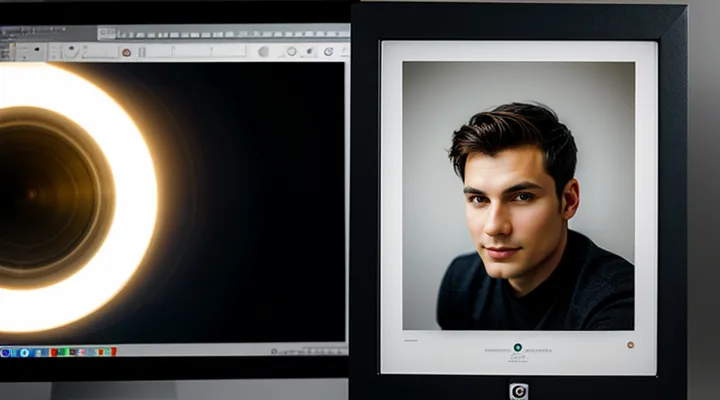The image size is (720, 400).
Task: Open the system tray area on the taskbar
Action: pyautogui.click(x=305, y=351)
